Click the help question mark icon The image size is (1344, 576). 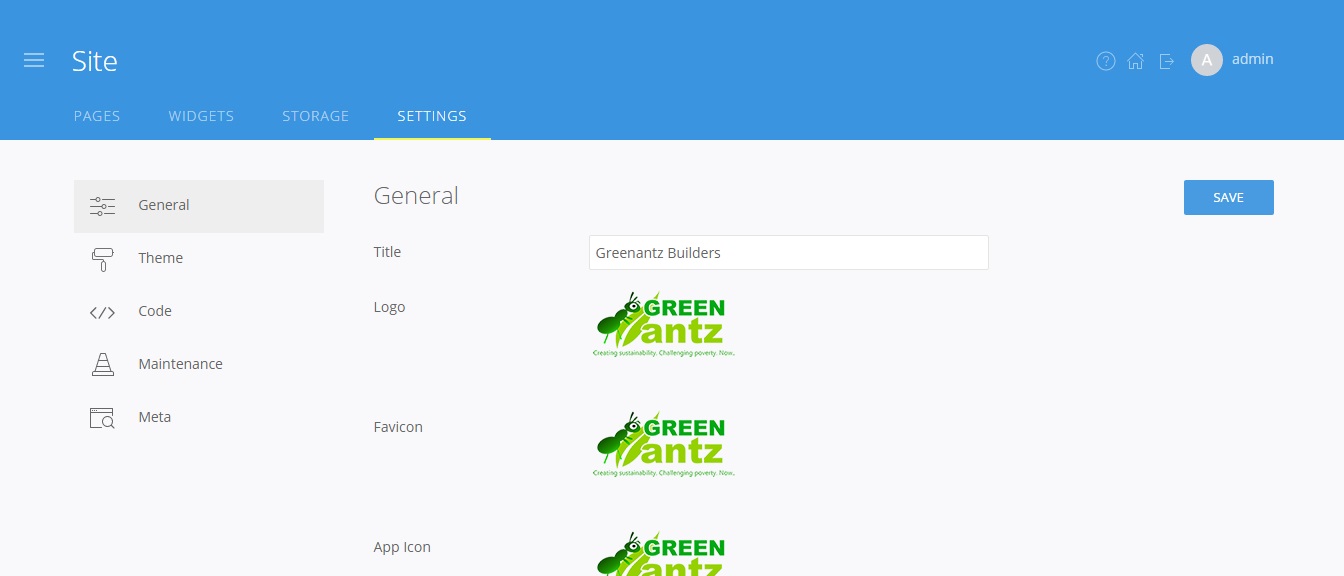tap(1106, 61)
